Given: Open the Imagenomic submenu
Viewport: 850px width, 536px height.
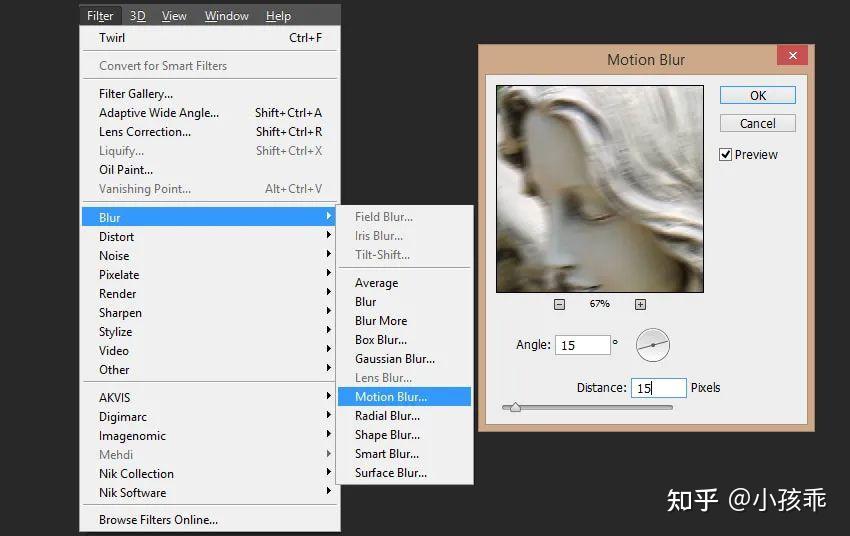Looking at the screenshot, I should [x=208, y=435].
